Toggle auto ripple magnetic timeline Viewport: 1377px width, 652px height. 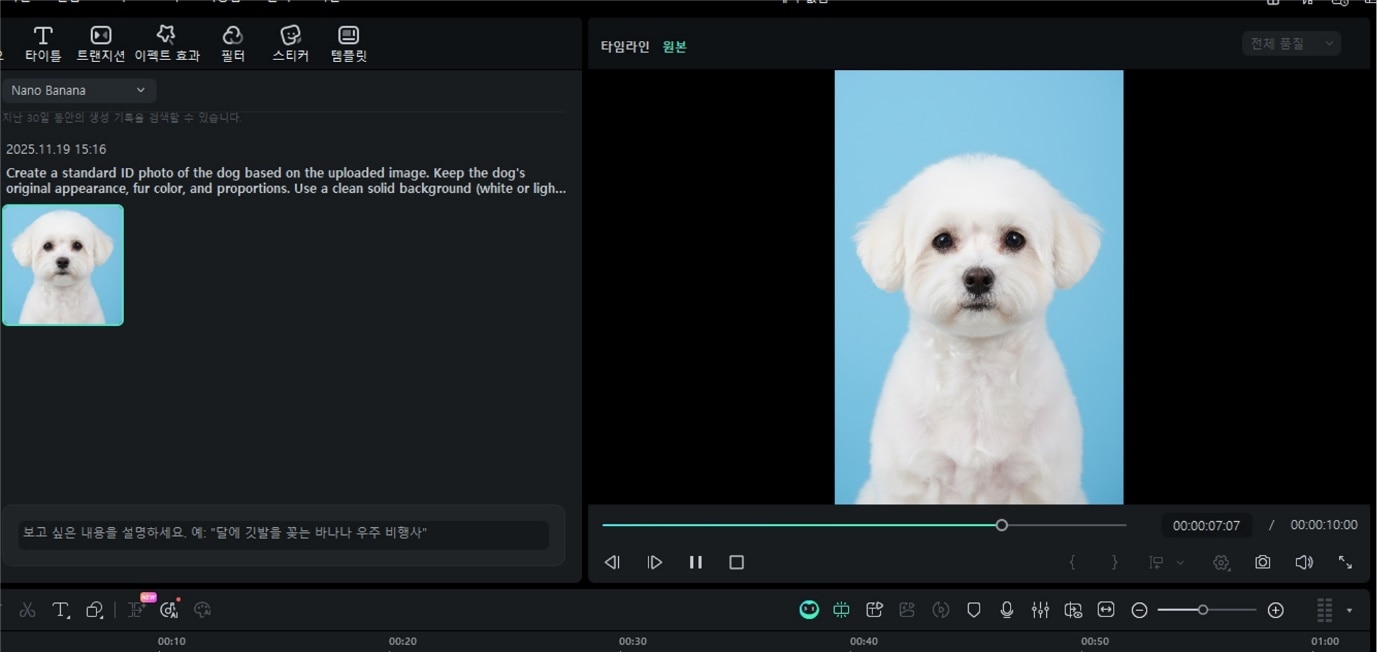click(x=841, y=609)
